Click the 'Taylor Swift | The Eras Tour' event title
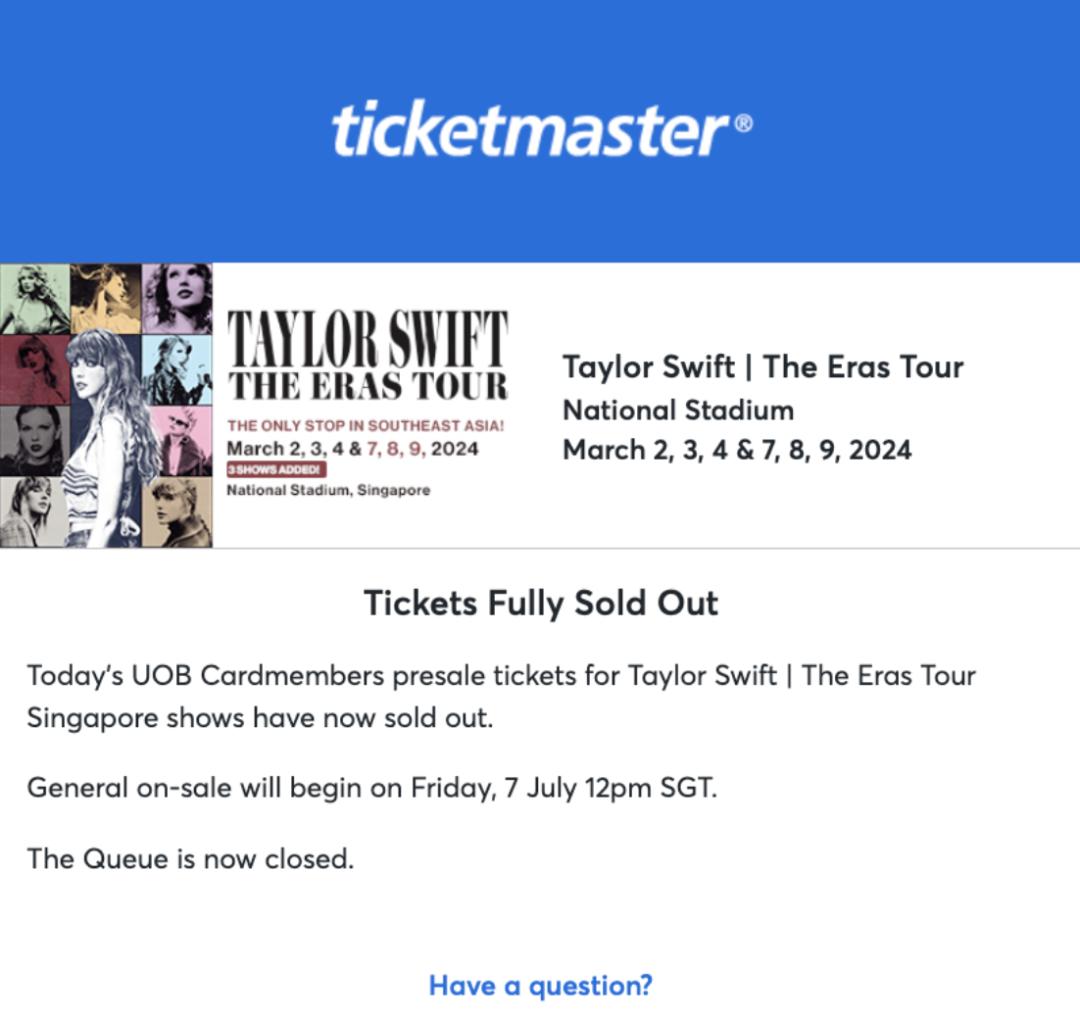Image resolution: width=1080 pixels, height=1017 pixels. [x=762, y=367]
